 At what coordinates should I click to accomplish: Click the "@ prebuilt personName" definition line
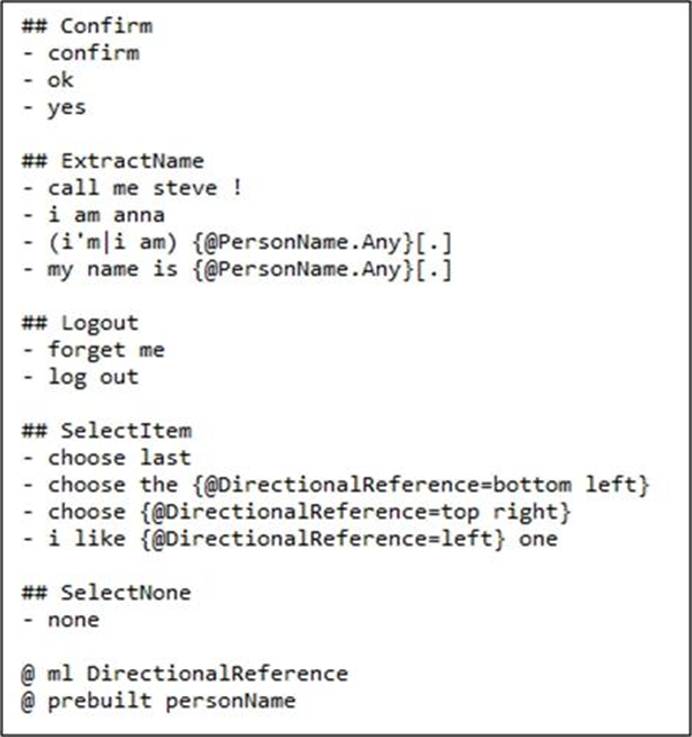(158, 700)
